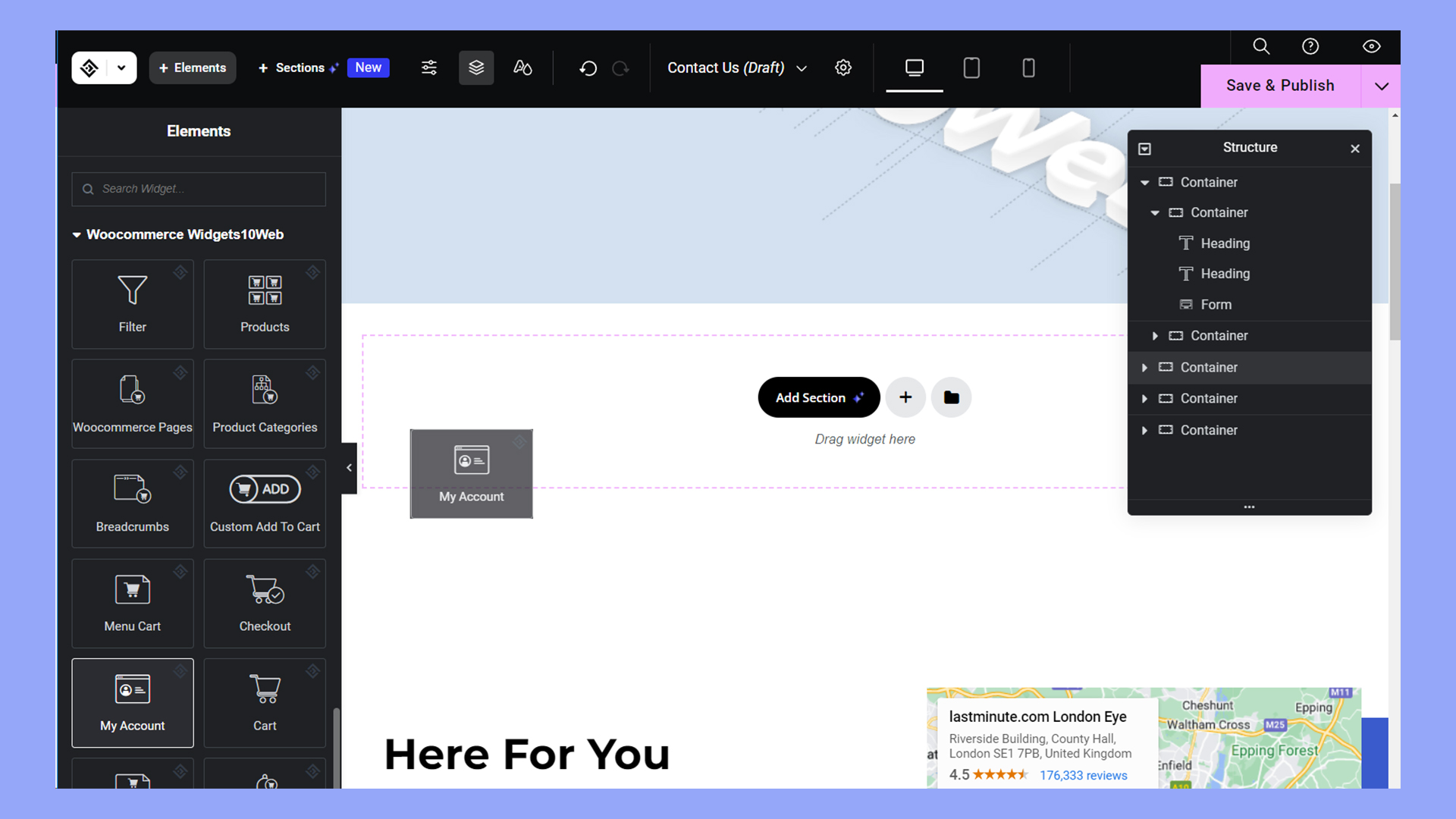Open the Structure layers panel icon
The height and width of the screenshot is (819, 1456).
(476, 67)
